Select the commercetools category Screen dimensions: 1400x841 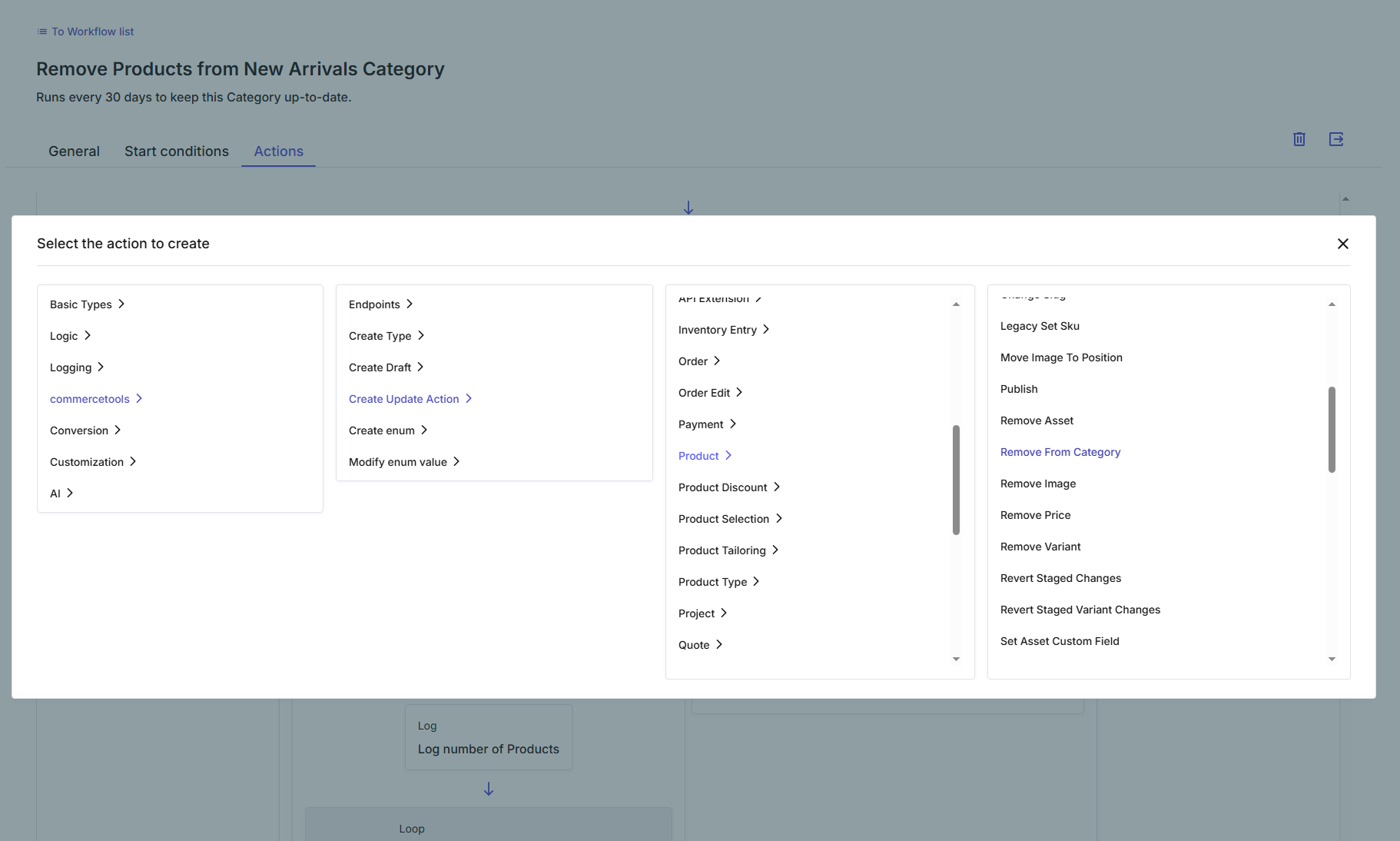[x=89, y=398]
